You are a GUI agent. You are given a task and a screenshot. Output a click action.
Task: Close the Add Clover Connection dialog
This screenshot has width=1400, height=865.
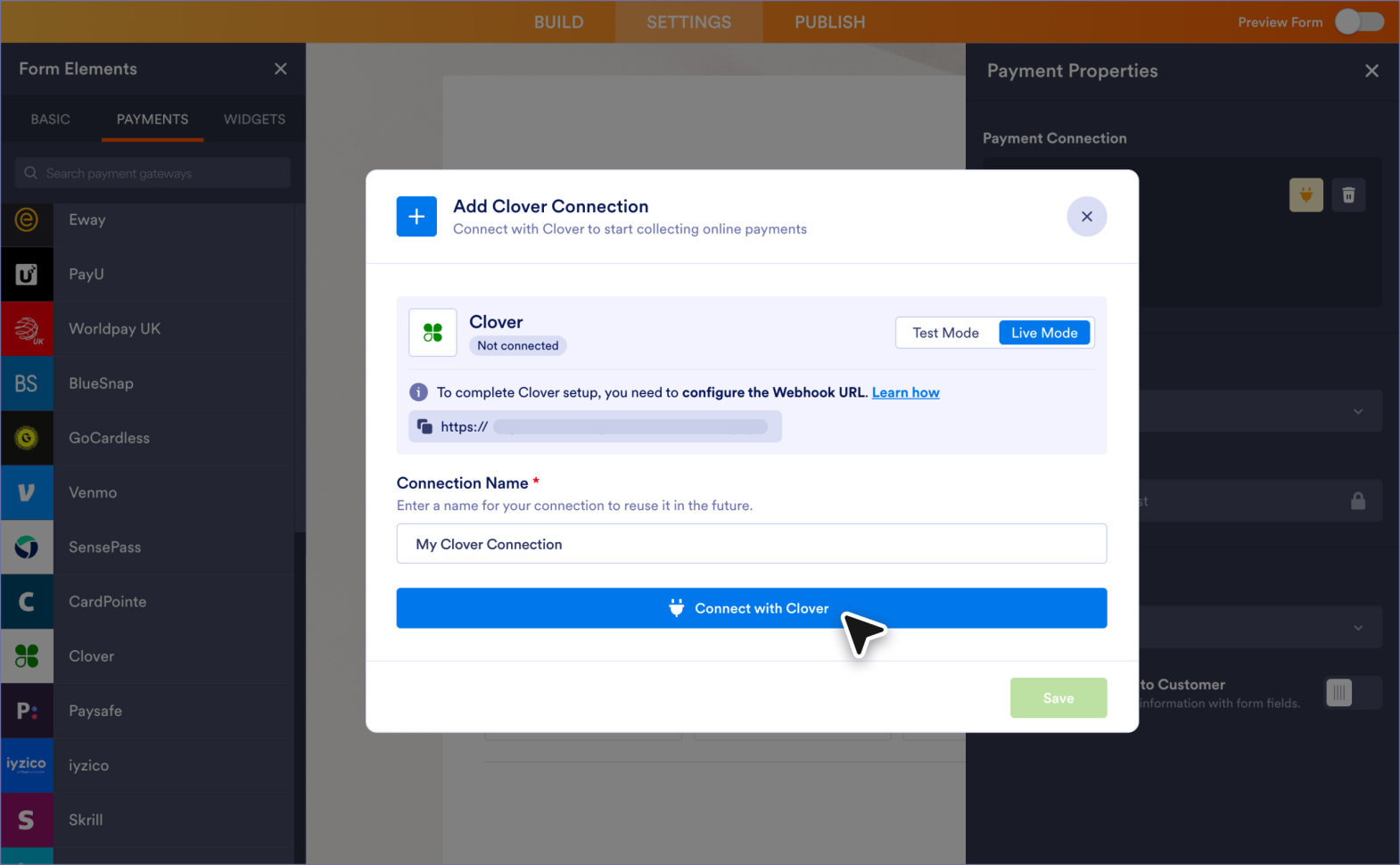(1087, 217)
